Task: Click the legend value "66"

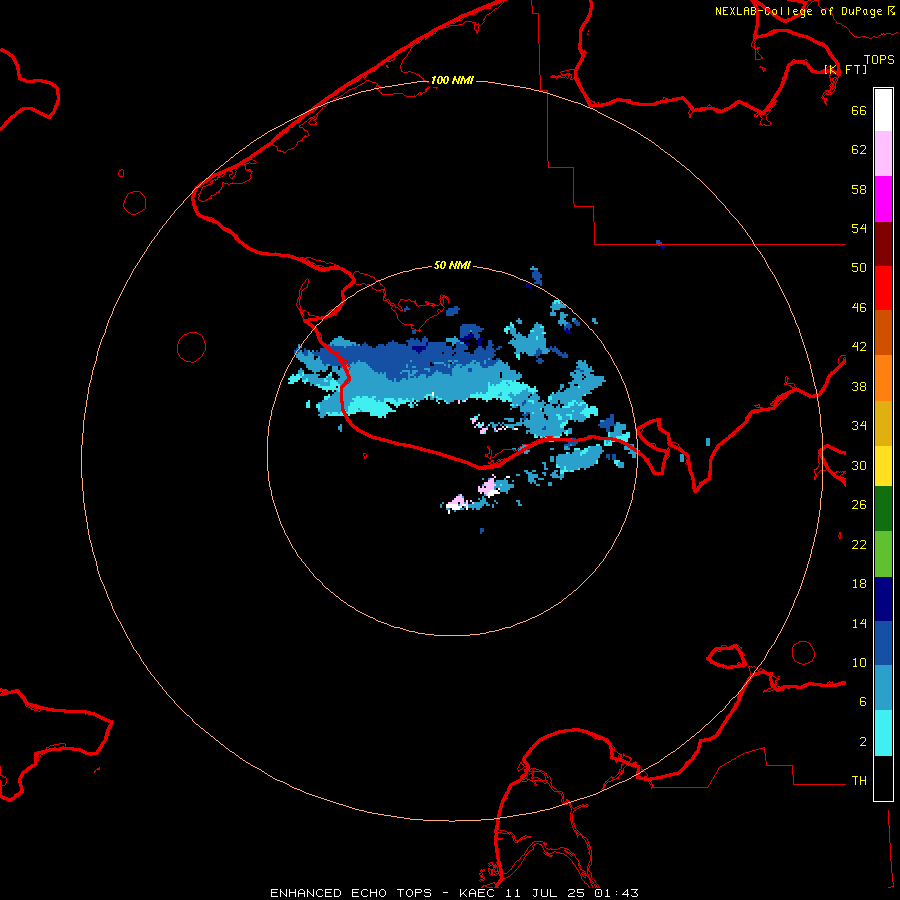Action: click(859, 110)
